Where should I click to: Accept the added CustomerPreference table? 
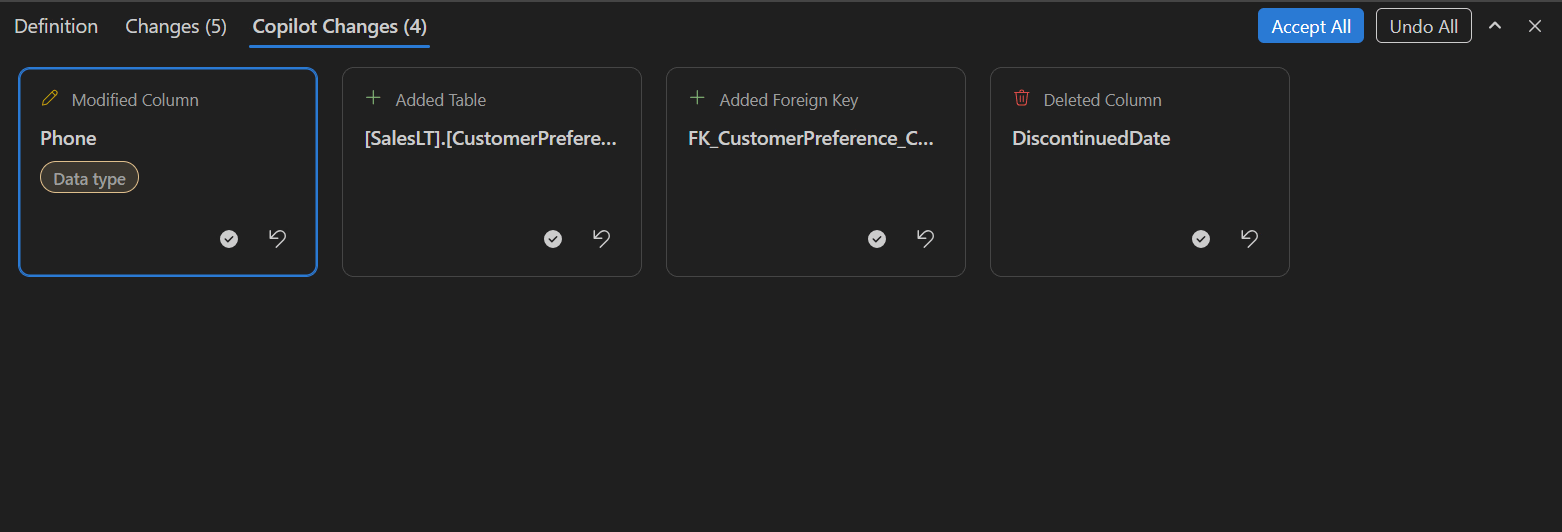(553, 239)
